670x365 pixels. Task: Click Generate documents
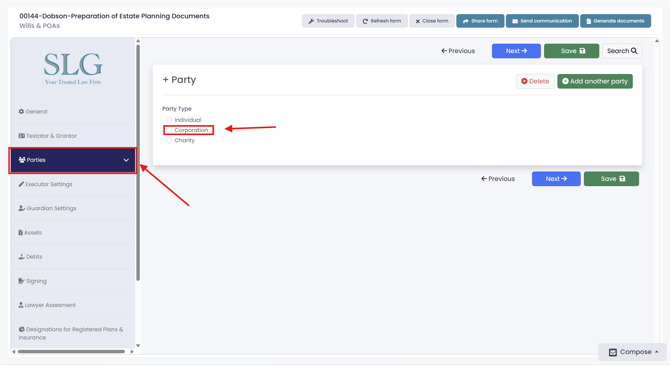point(615,21)
